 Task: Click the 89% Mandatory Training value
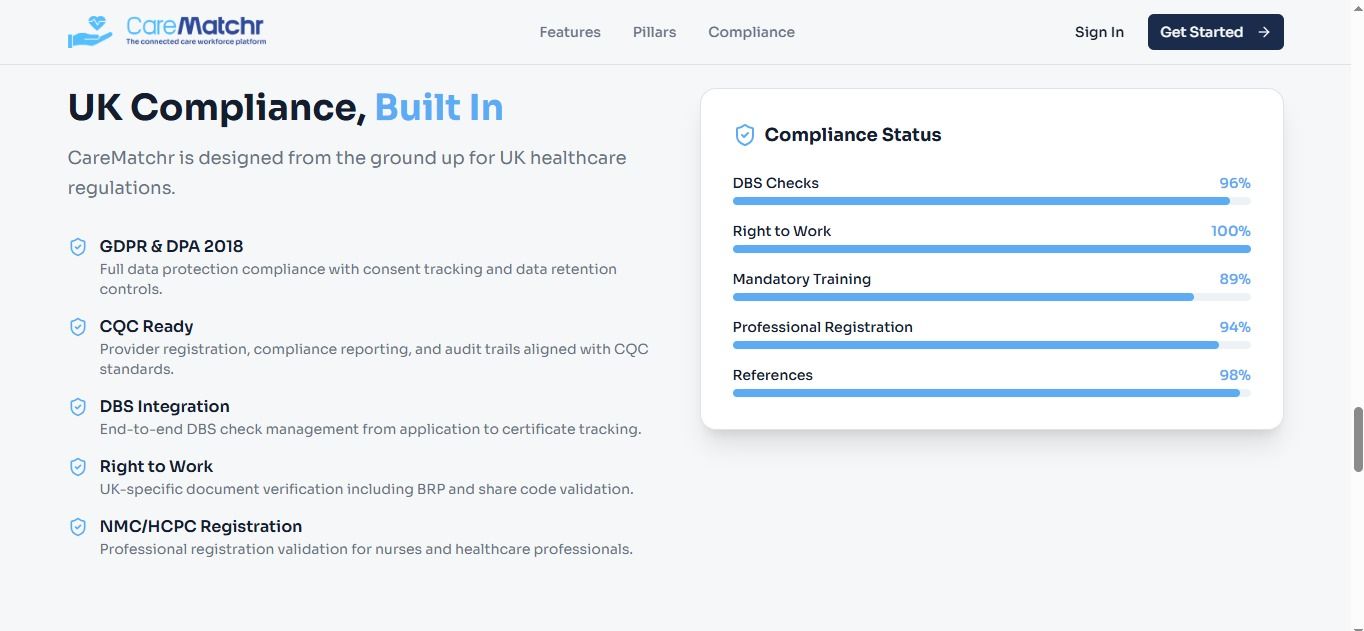[x=1234, y=279]
